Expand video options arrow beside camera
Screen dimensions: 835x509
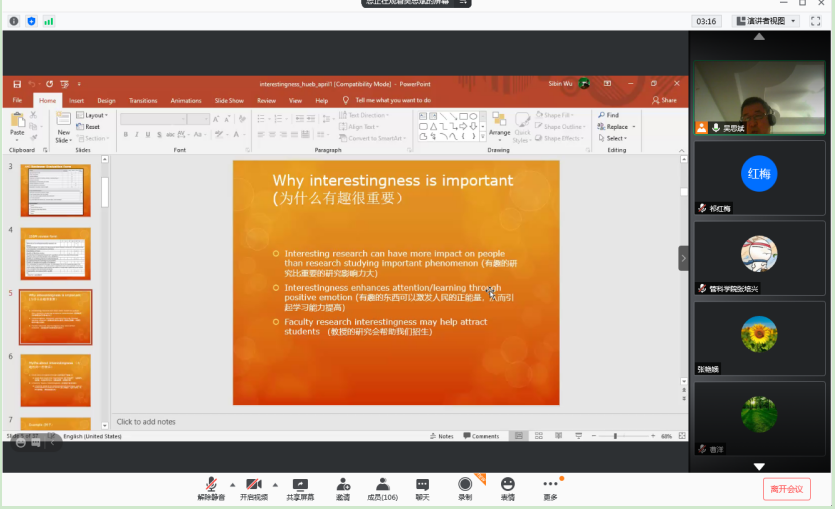(x=276, y=483)
